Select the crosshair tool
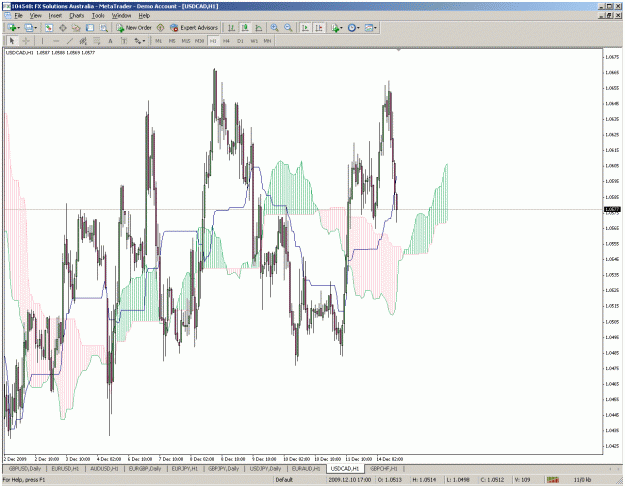The width and height of the screenshot is (625, 486). pos(26,41)
